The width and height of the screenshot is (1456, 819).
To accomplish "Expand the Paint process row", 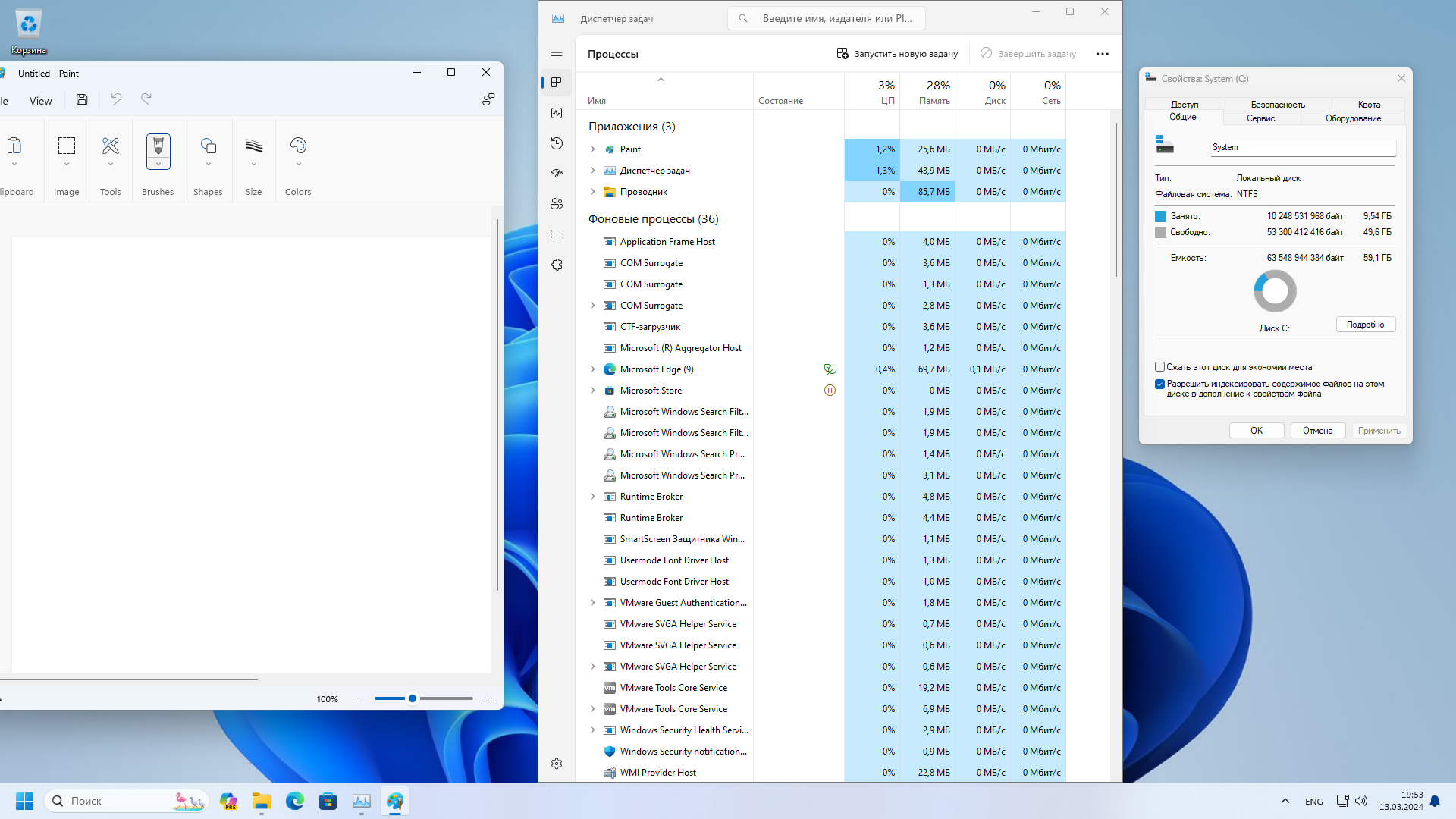I will point(593,149).
